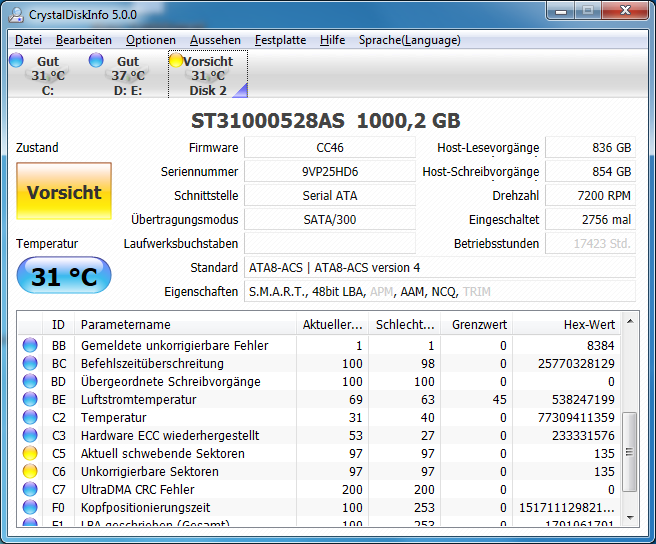Open the Sprache(Language) menu
Image resolution: width=656 pixels, height=544 pixels.
coord(410,40)
